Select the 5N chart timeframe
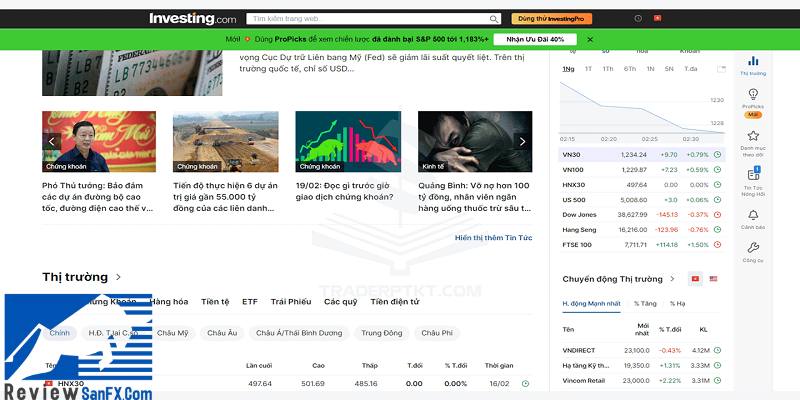Screen dimensions: 800x400 pos(669,69)
